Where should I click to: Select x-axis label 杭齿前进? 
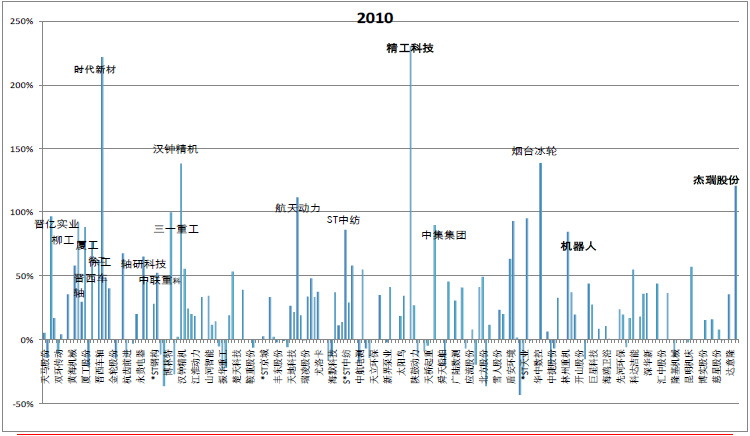tap(128, 367)
